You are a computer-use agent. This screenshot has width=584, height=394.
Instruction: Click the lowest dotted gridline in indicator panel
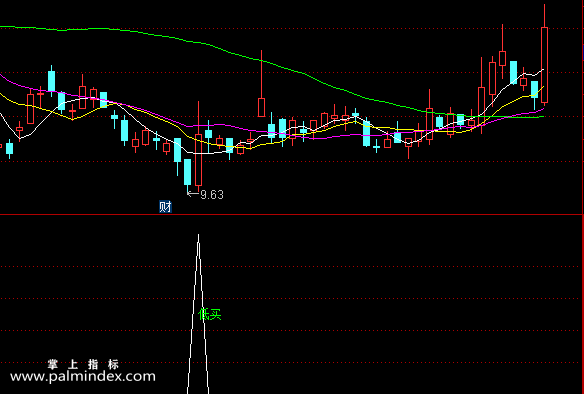point(291,362)
